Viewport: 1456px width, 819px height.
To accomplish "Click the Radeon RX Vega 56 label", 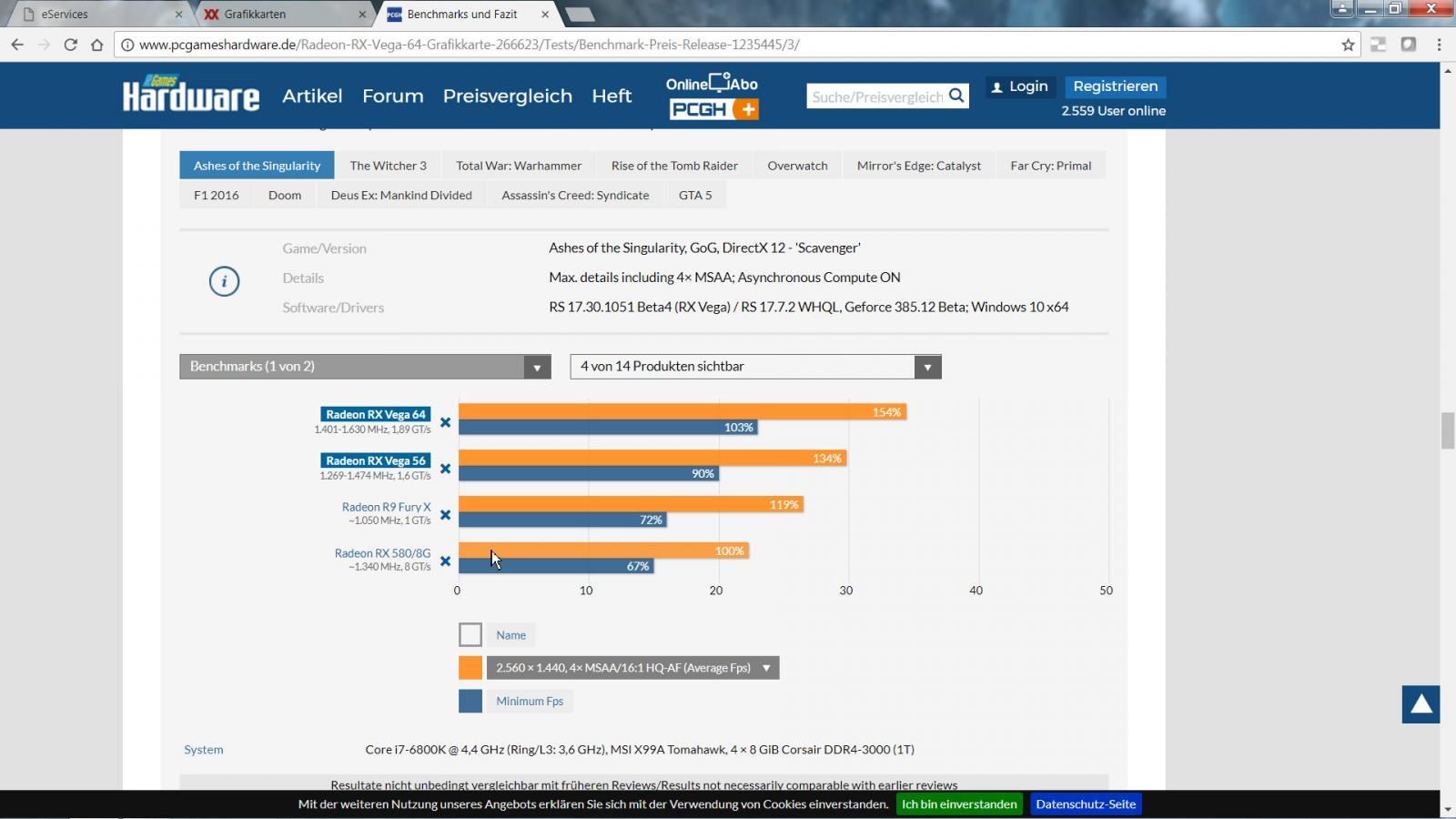I will coord(376,460).
